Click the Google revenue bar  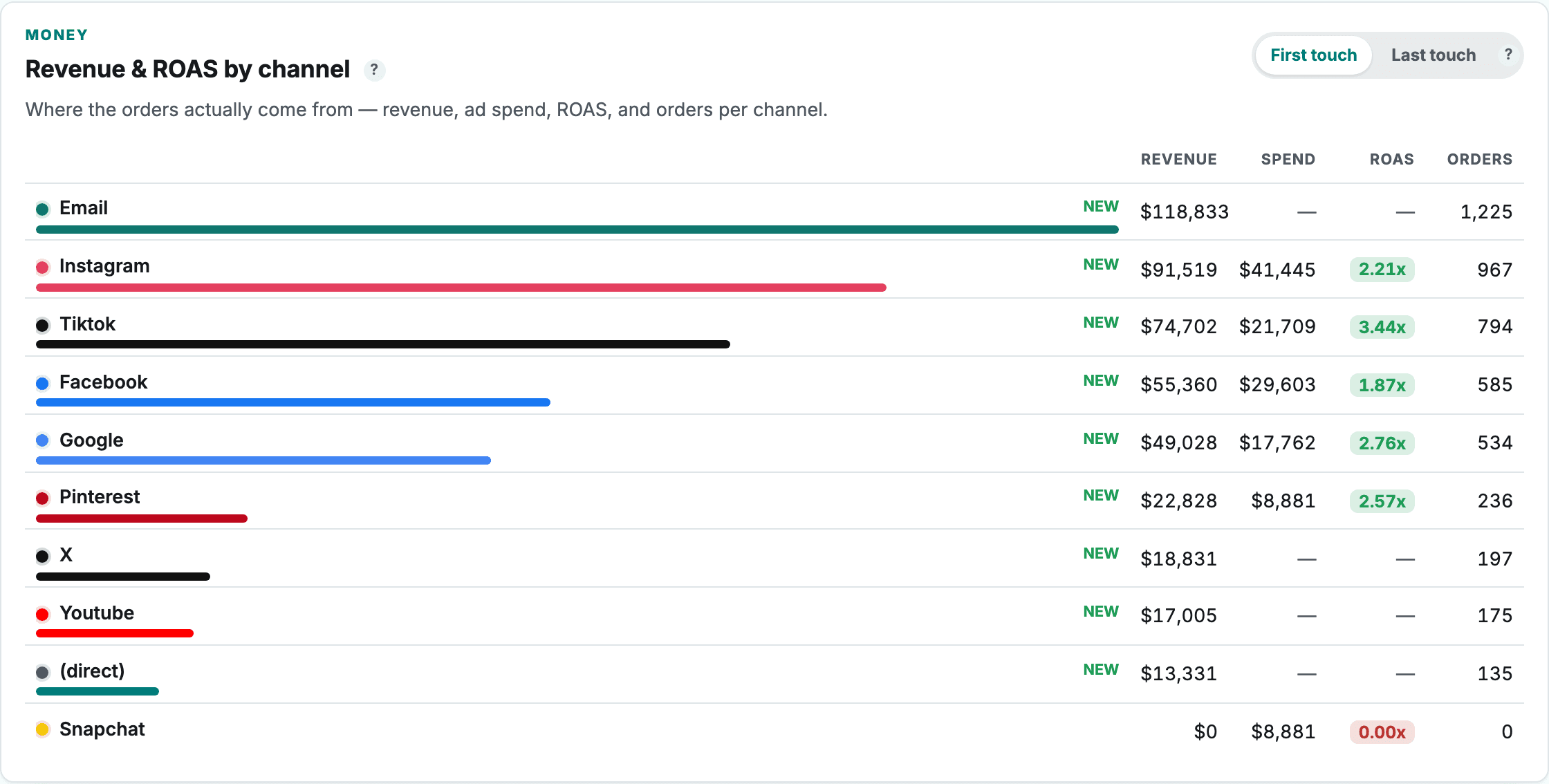tap(263, 460)
